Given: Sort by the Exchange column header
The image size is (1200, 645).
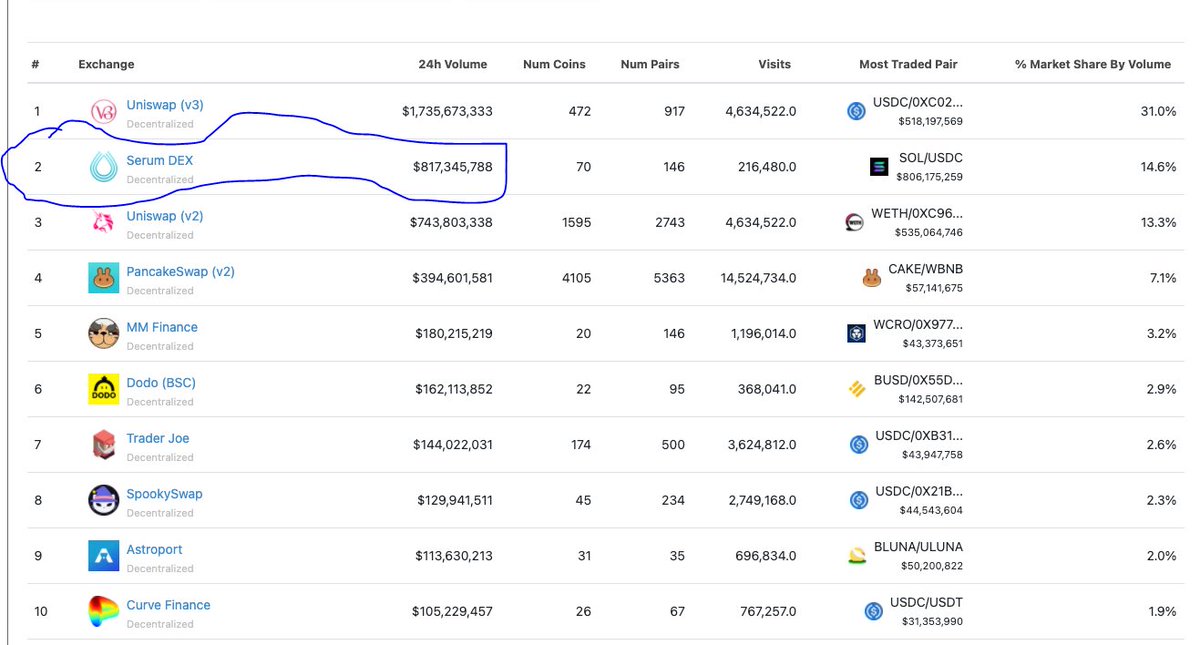Looking at the screenshot, I should pos(106,64).
